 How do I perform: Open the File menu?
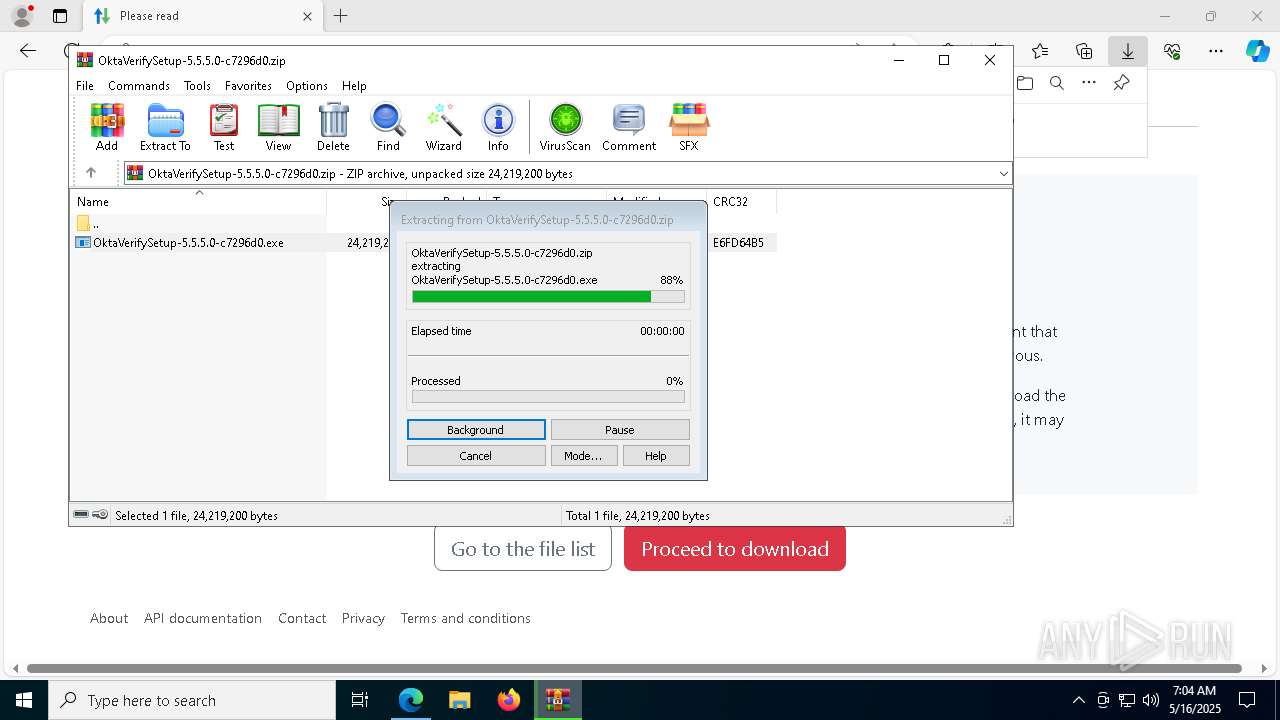point(85,86)
